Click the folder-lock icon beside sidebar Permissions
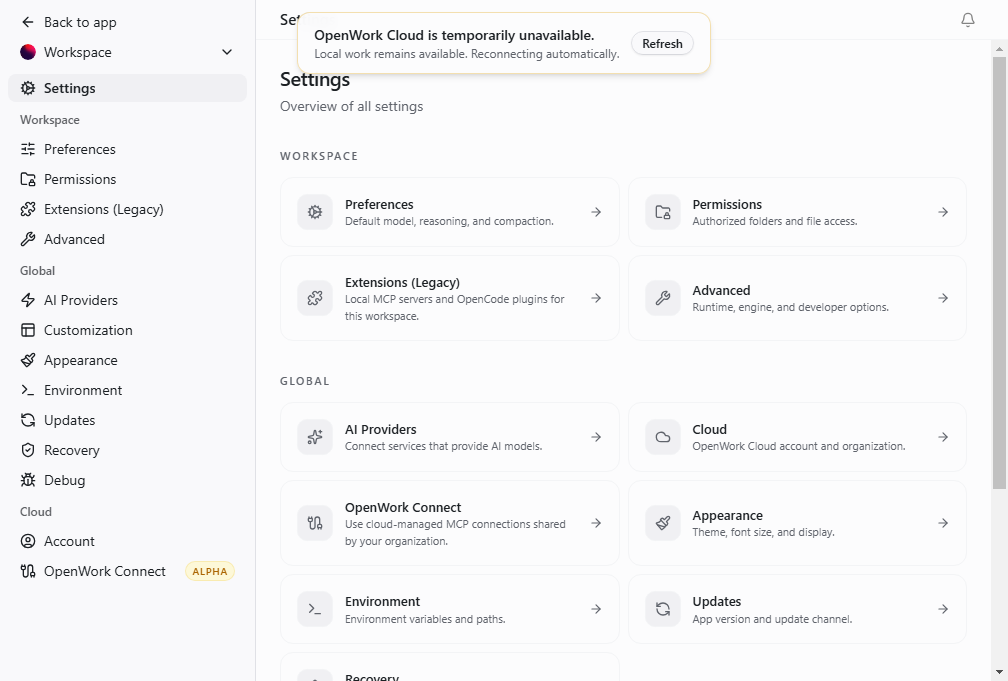 (28, 179)
